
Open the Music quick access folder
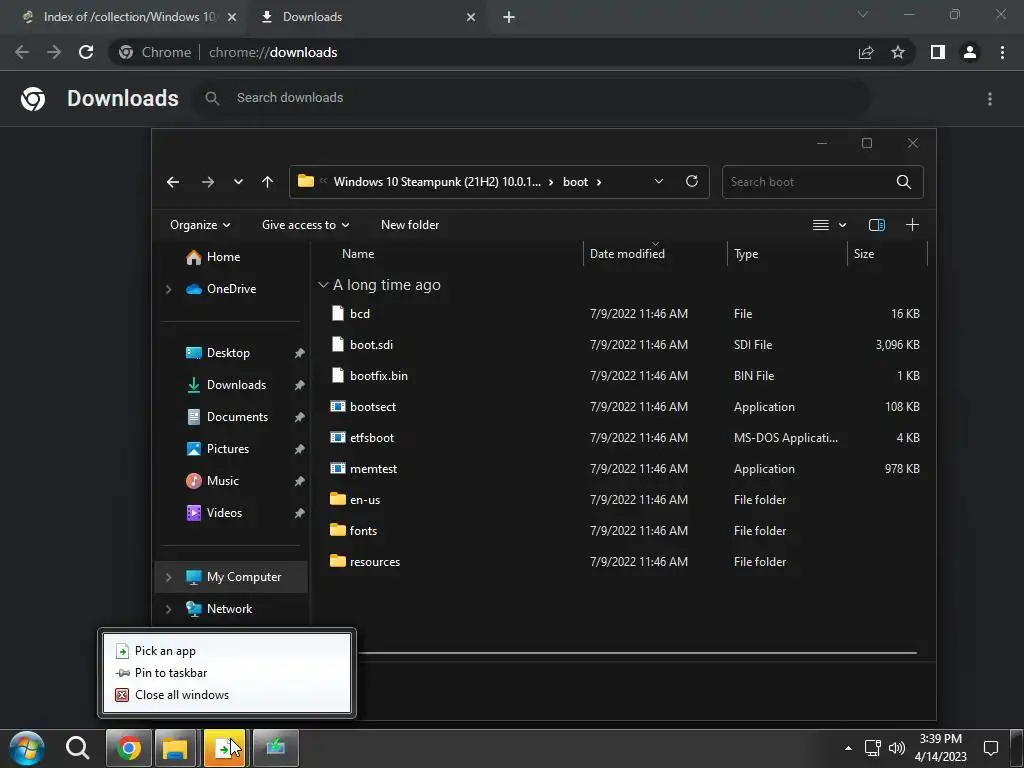(x=223, y=481)
